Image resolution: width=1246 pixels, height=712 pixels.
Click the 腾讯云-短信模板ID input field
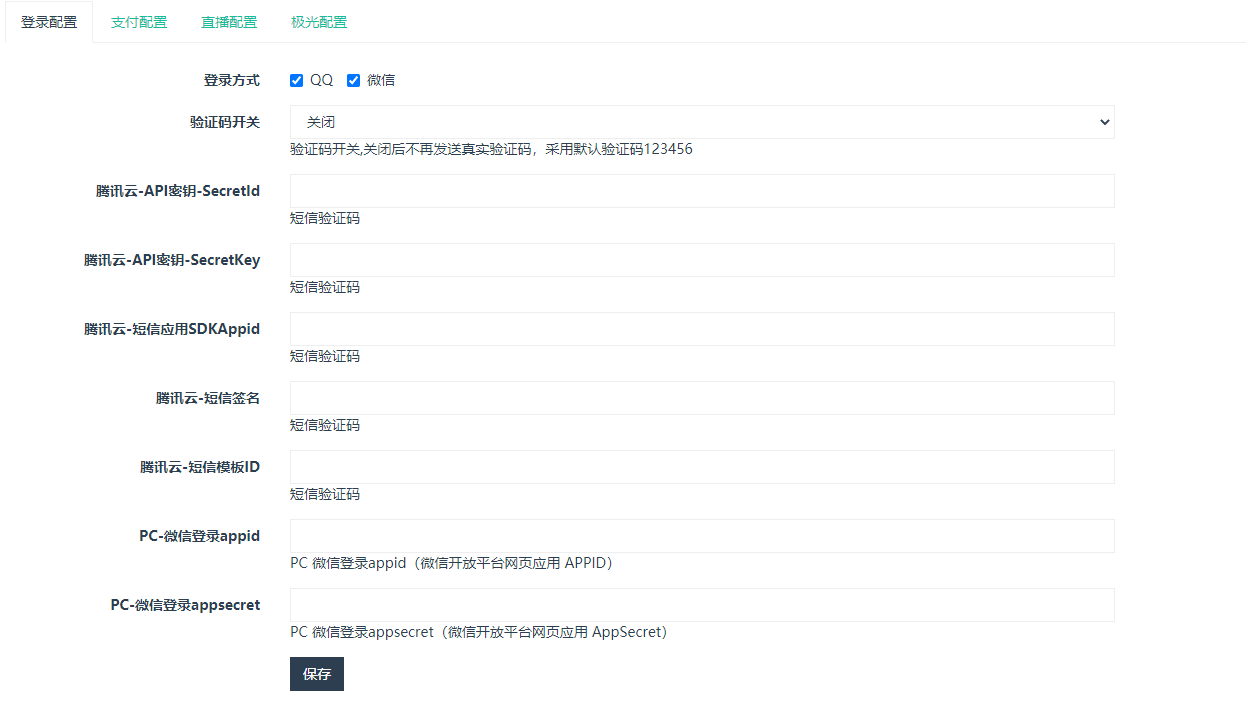702,467
